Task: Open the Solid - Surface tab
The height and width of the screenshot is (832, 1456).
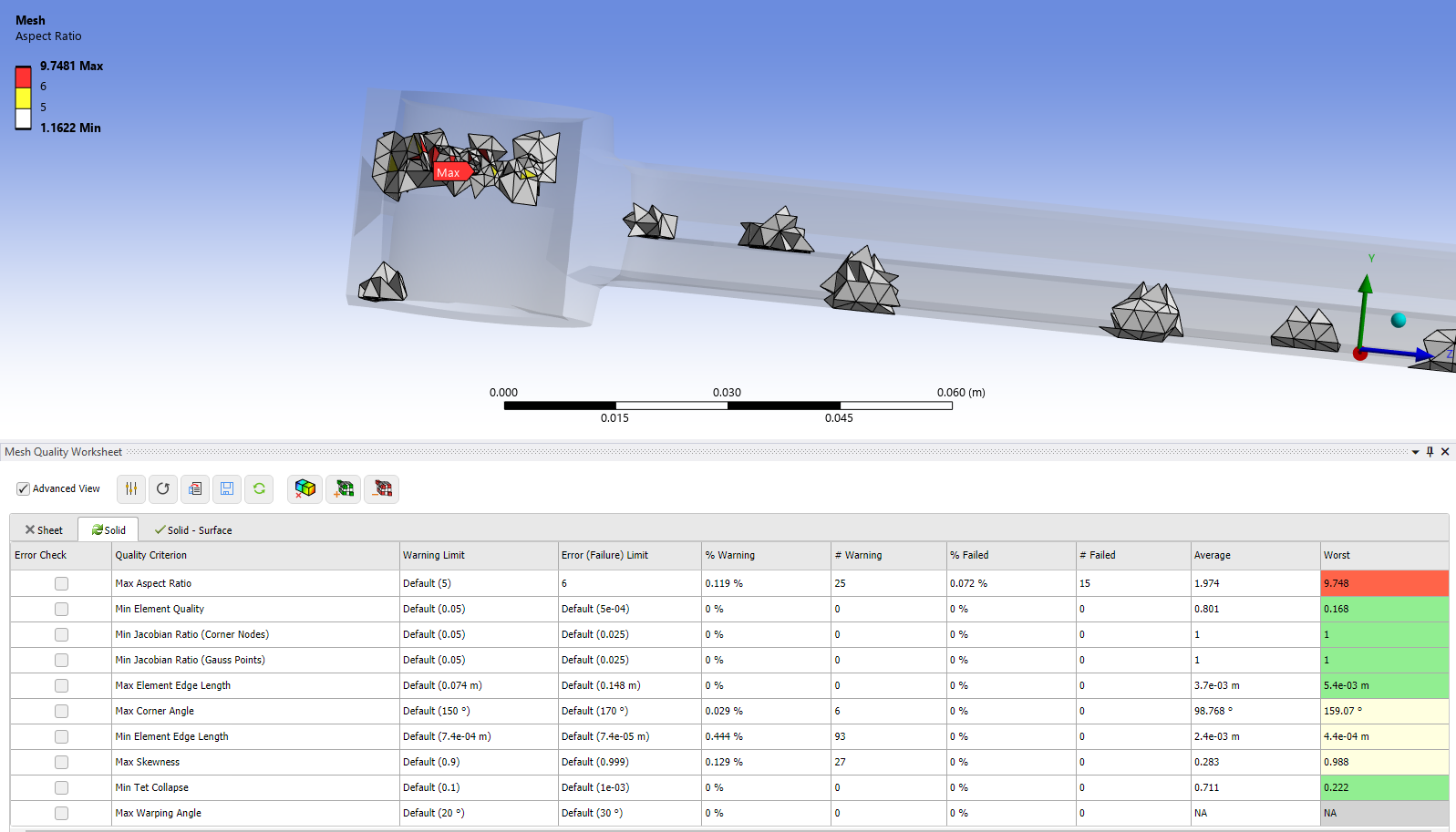Action: pos(193,530)
